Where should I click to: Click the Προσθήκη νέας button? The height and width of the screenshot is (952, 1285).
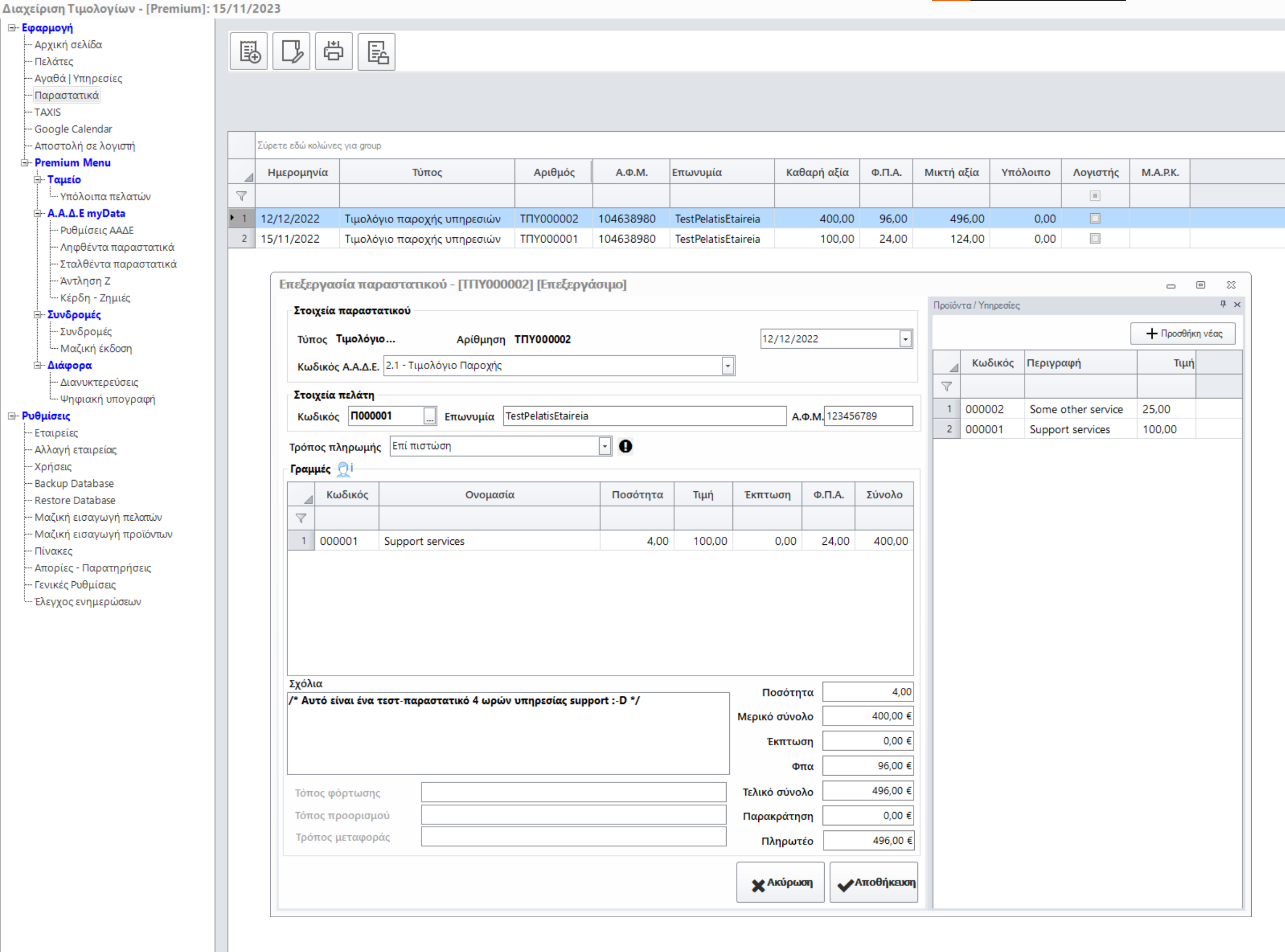click(1183, 333)
